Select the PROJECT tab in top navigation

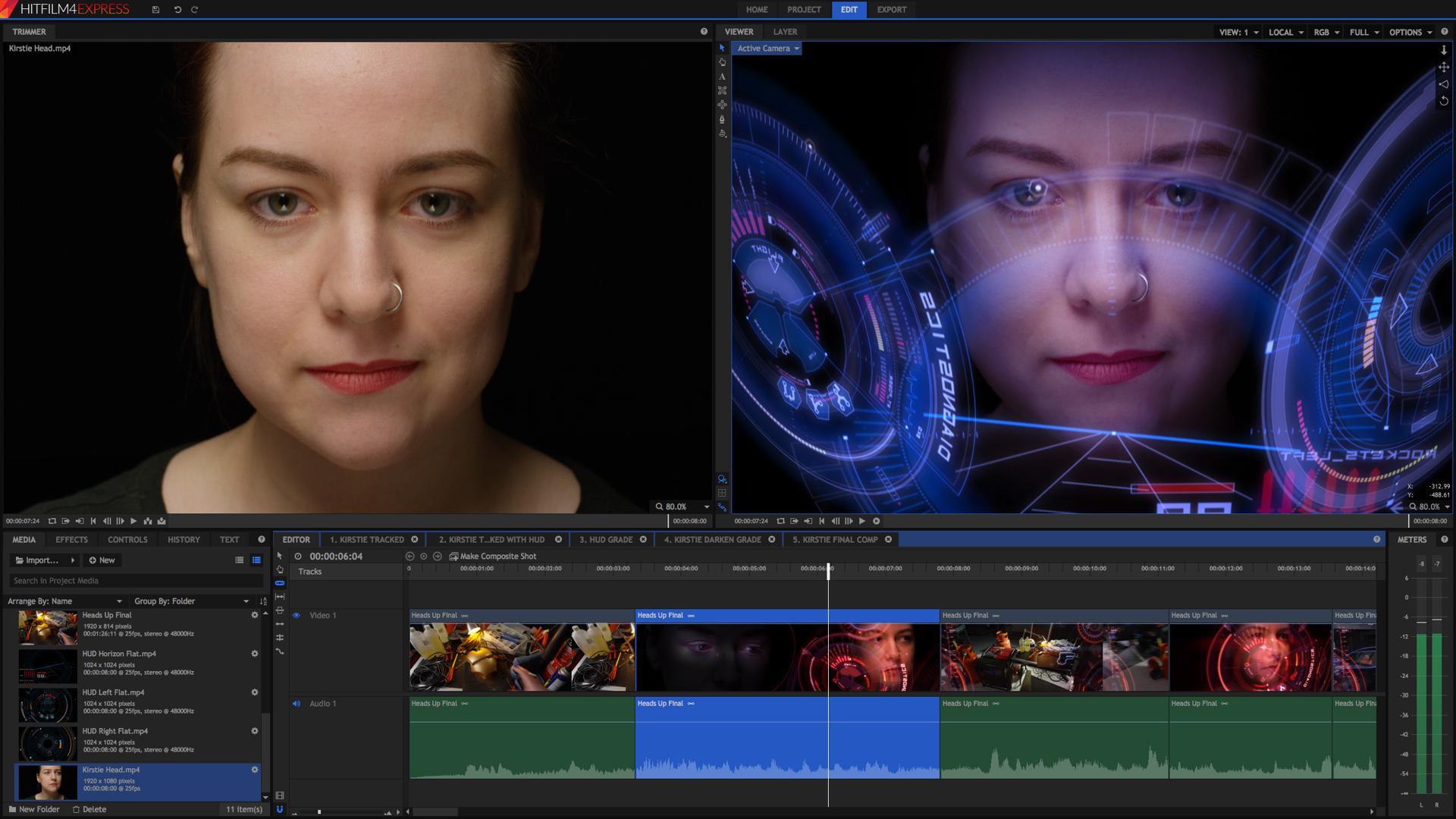pyautogui.click(x=803, y=9)
